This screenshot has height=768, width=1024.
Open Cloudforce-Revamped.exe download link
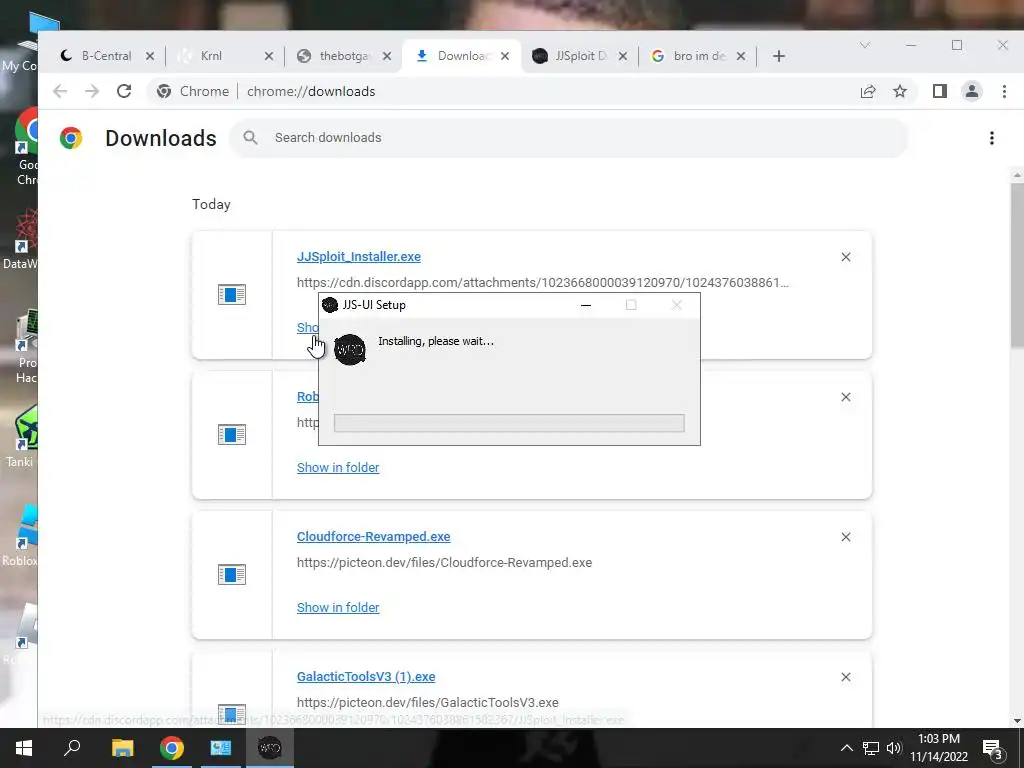[x=374, y=537]
